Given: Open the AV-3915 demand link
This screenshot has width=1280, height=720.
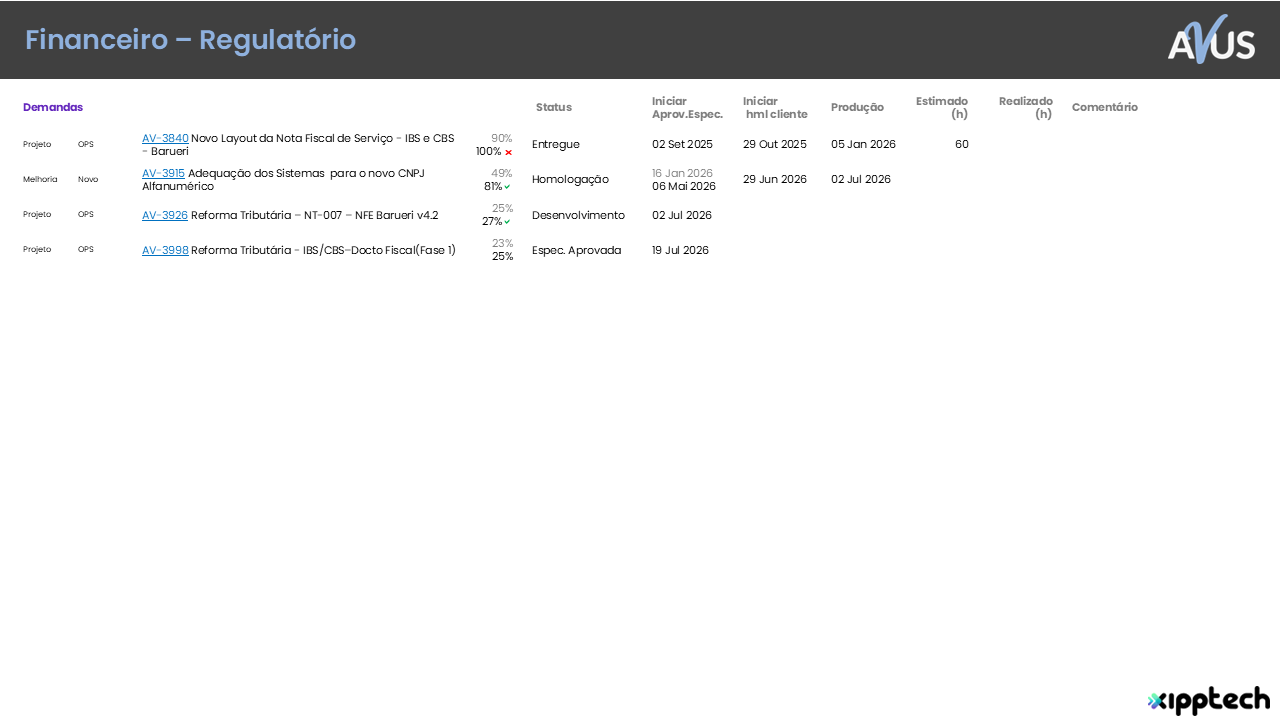Looking at the screenshot, I should pos(163,173).
